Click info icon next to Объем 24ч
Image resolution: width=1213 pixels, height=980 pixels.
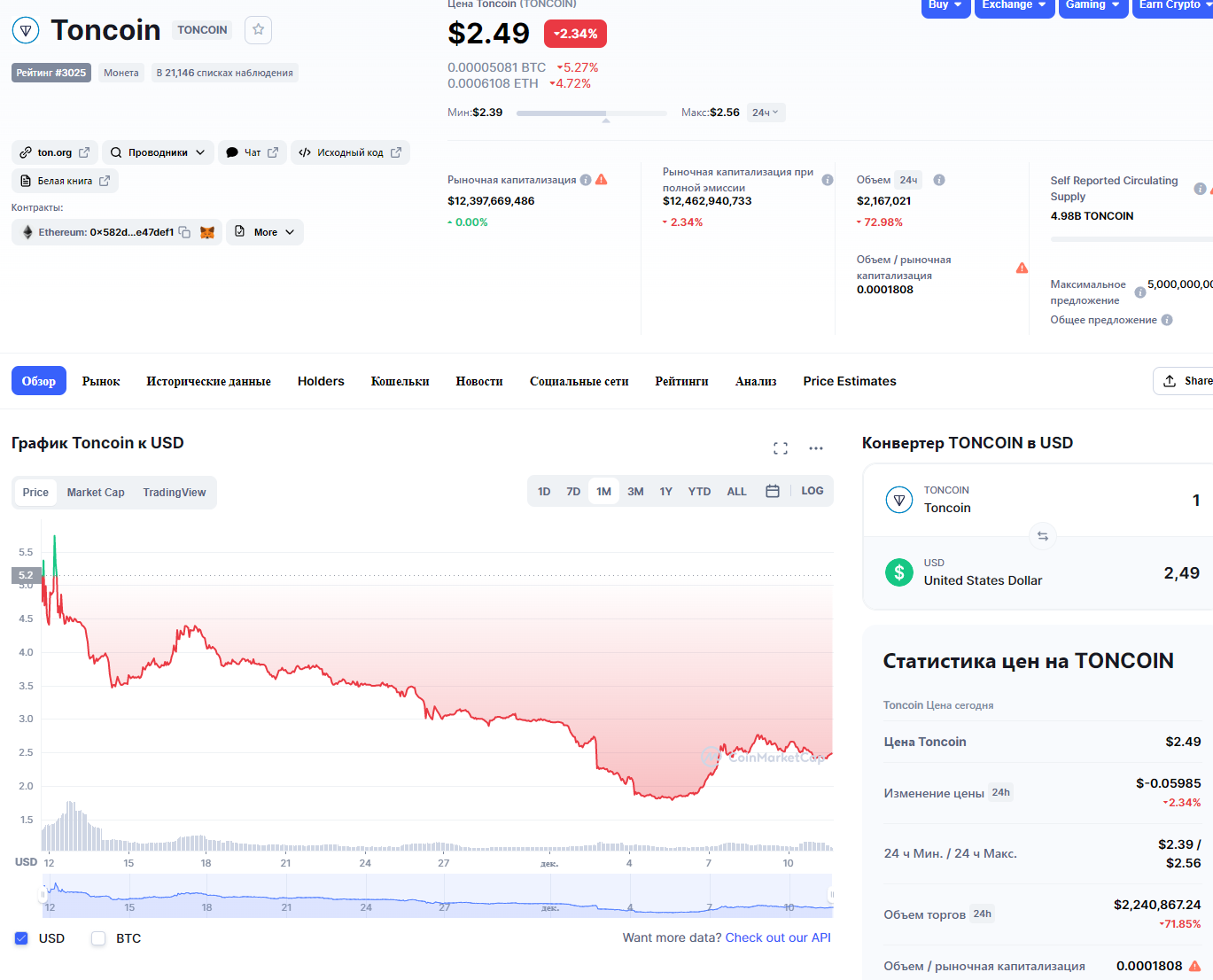[x=939, y=180]
